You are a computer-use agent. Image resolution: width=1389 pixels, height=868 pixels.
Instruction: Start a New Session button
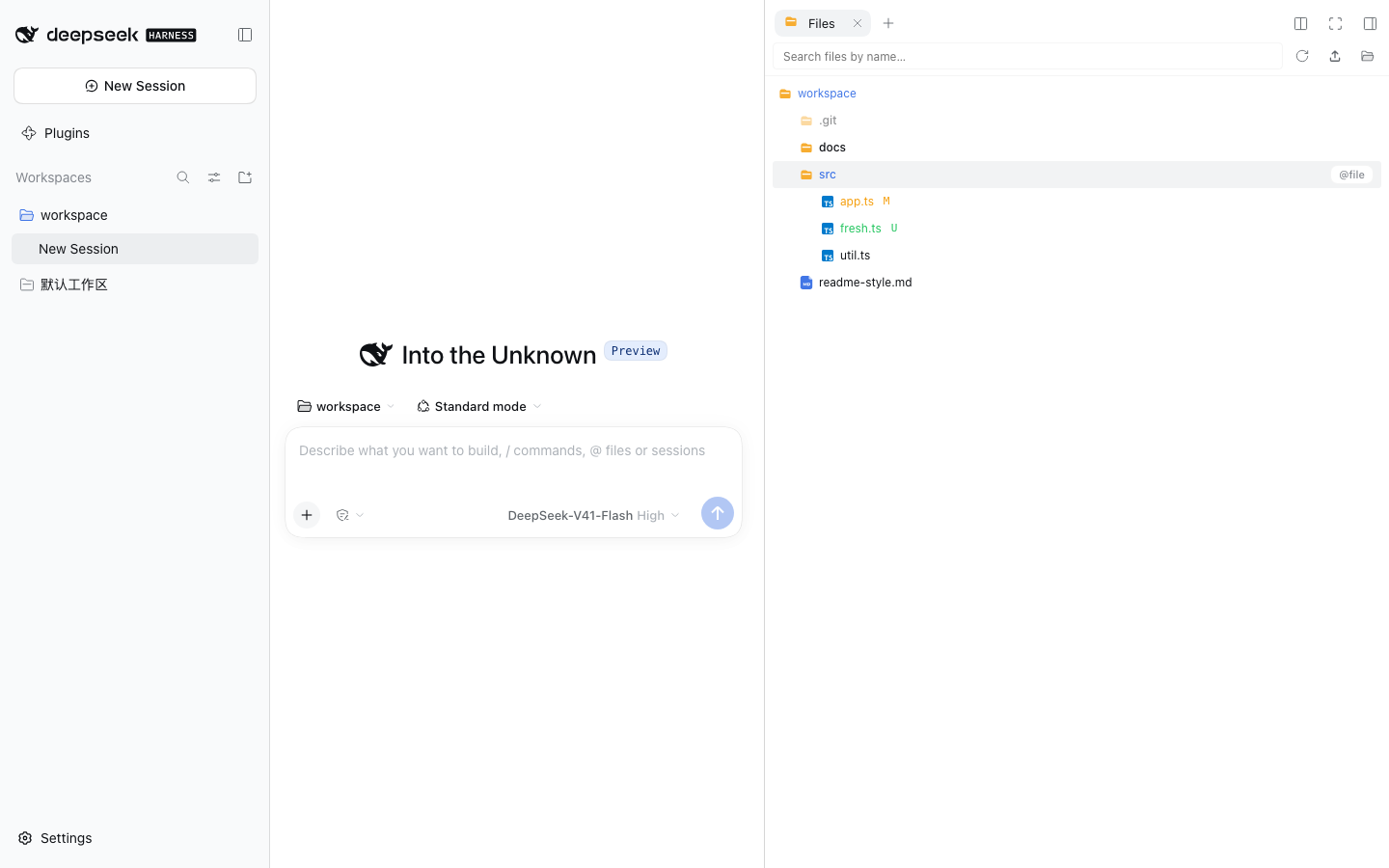click(135, 86)
